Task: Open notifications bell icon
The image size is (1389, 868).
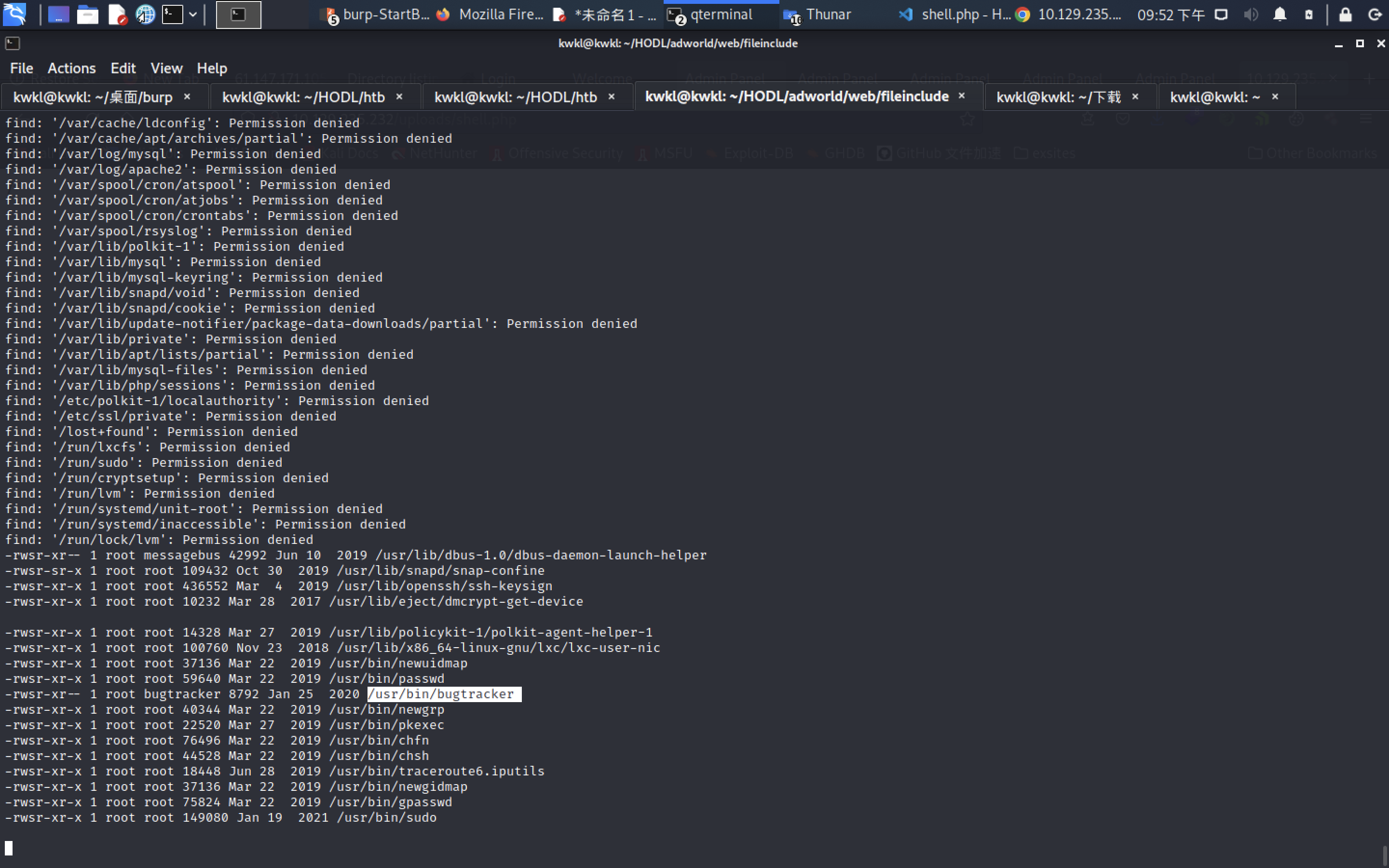Action: (1280, 14)
